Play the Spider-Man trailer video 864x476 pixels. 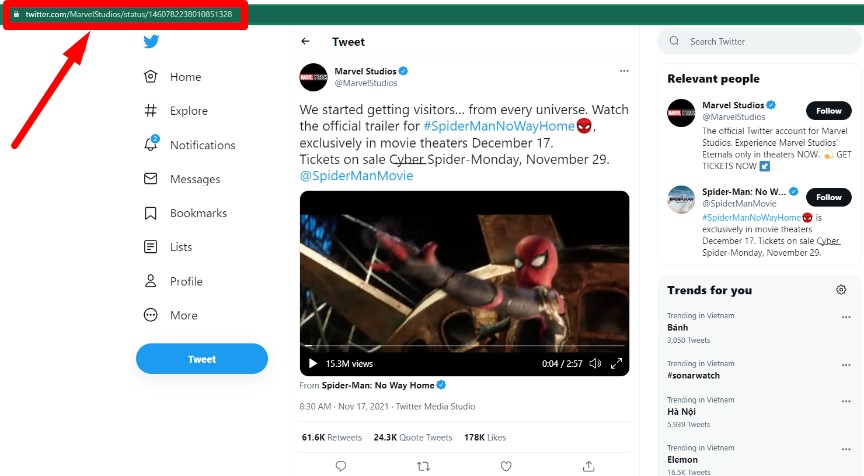tap(313, 363)
